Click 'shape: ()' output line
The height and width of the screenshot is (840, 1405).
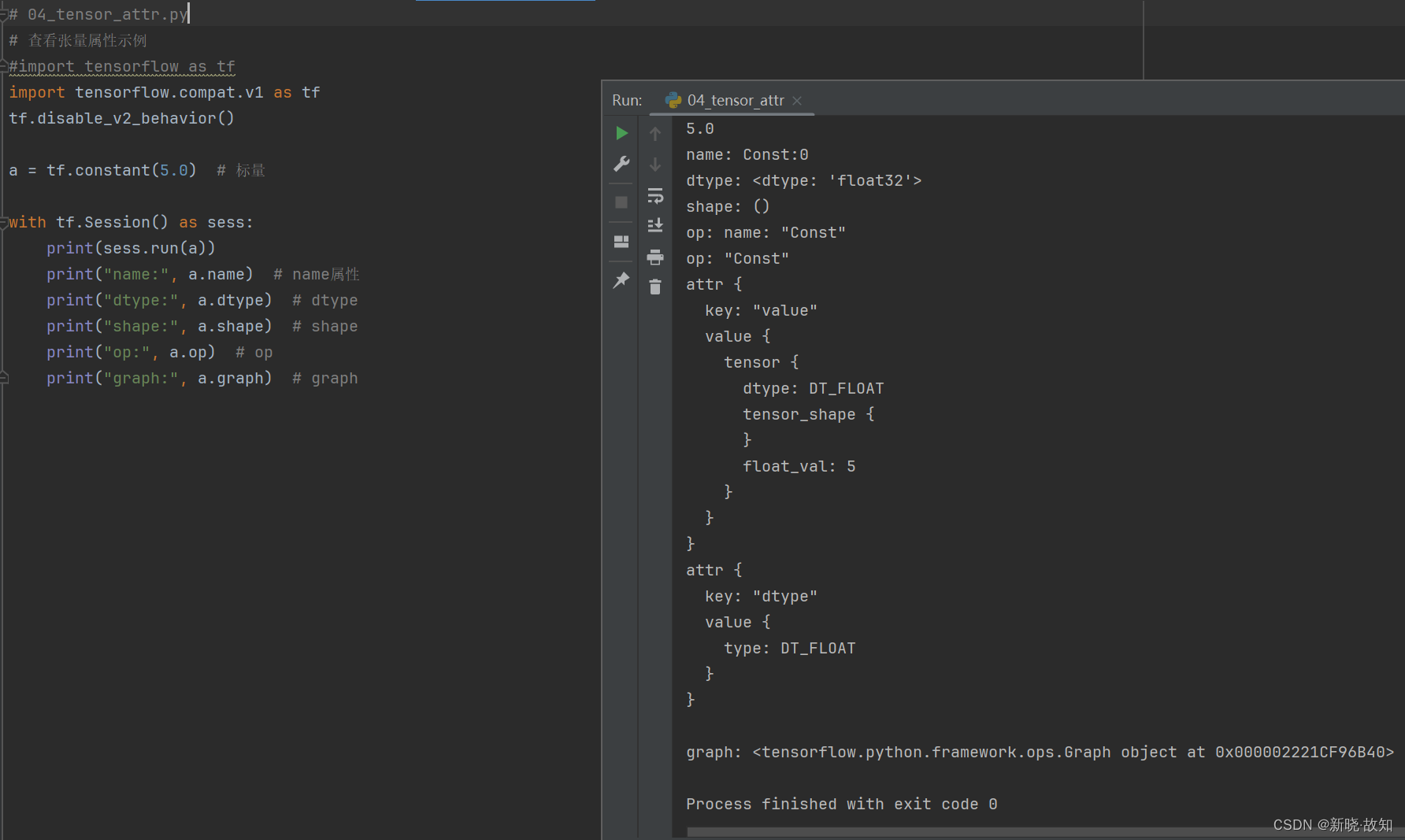pyautogui.click(x=728, y=206)
